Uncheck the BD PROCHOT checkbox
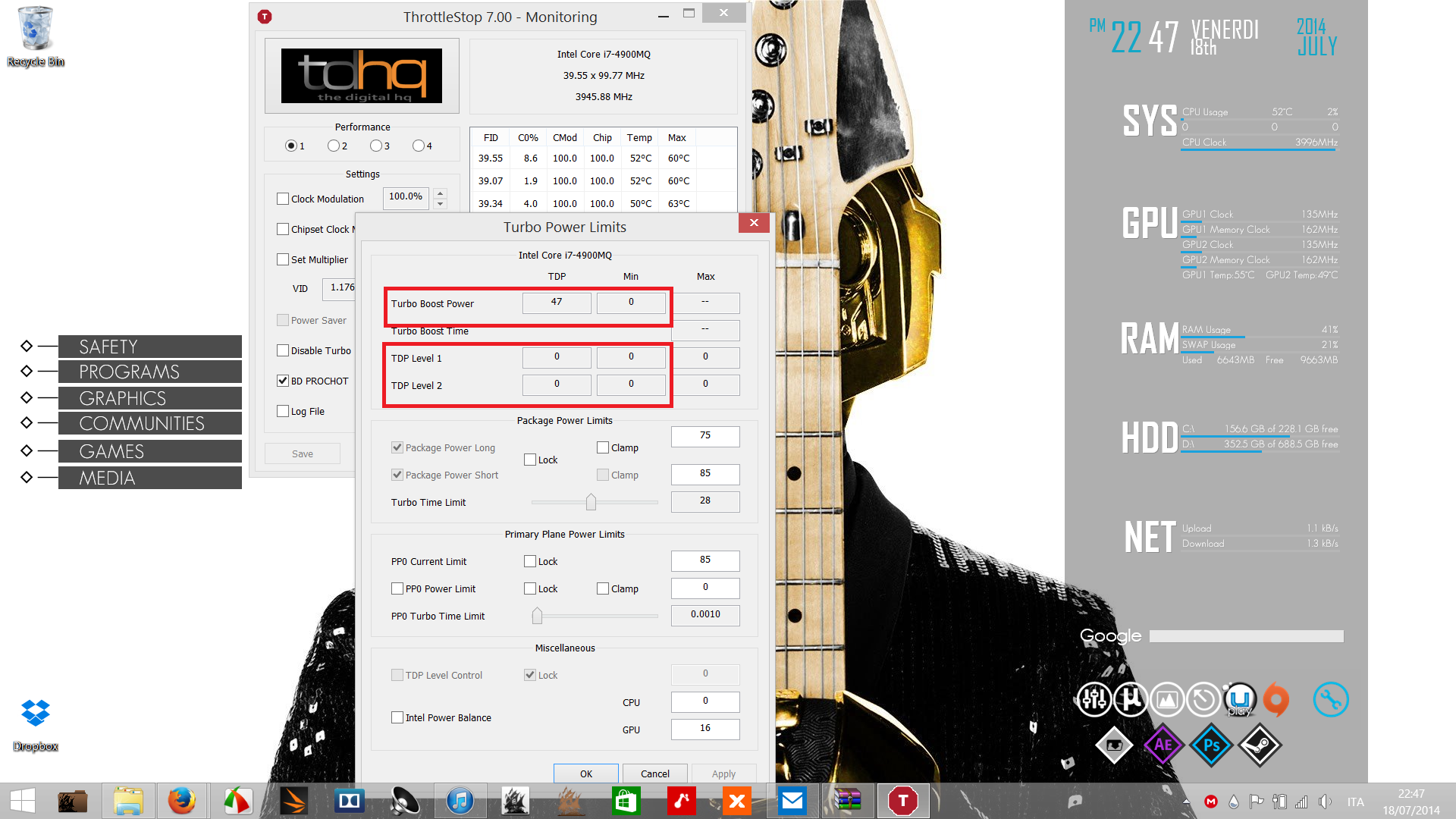The image size is (1456, 819). [x=283, y=381]
